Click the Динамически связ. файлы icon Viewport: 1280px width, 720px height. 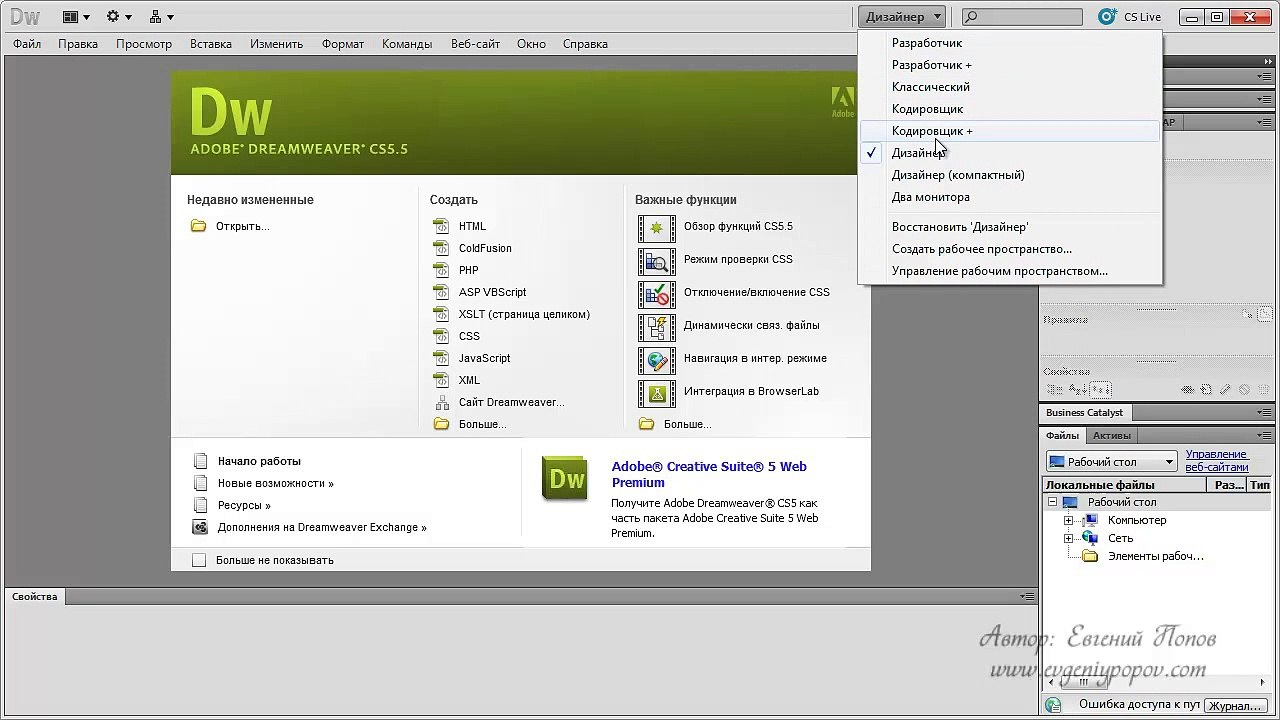[x=657, y=327]
